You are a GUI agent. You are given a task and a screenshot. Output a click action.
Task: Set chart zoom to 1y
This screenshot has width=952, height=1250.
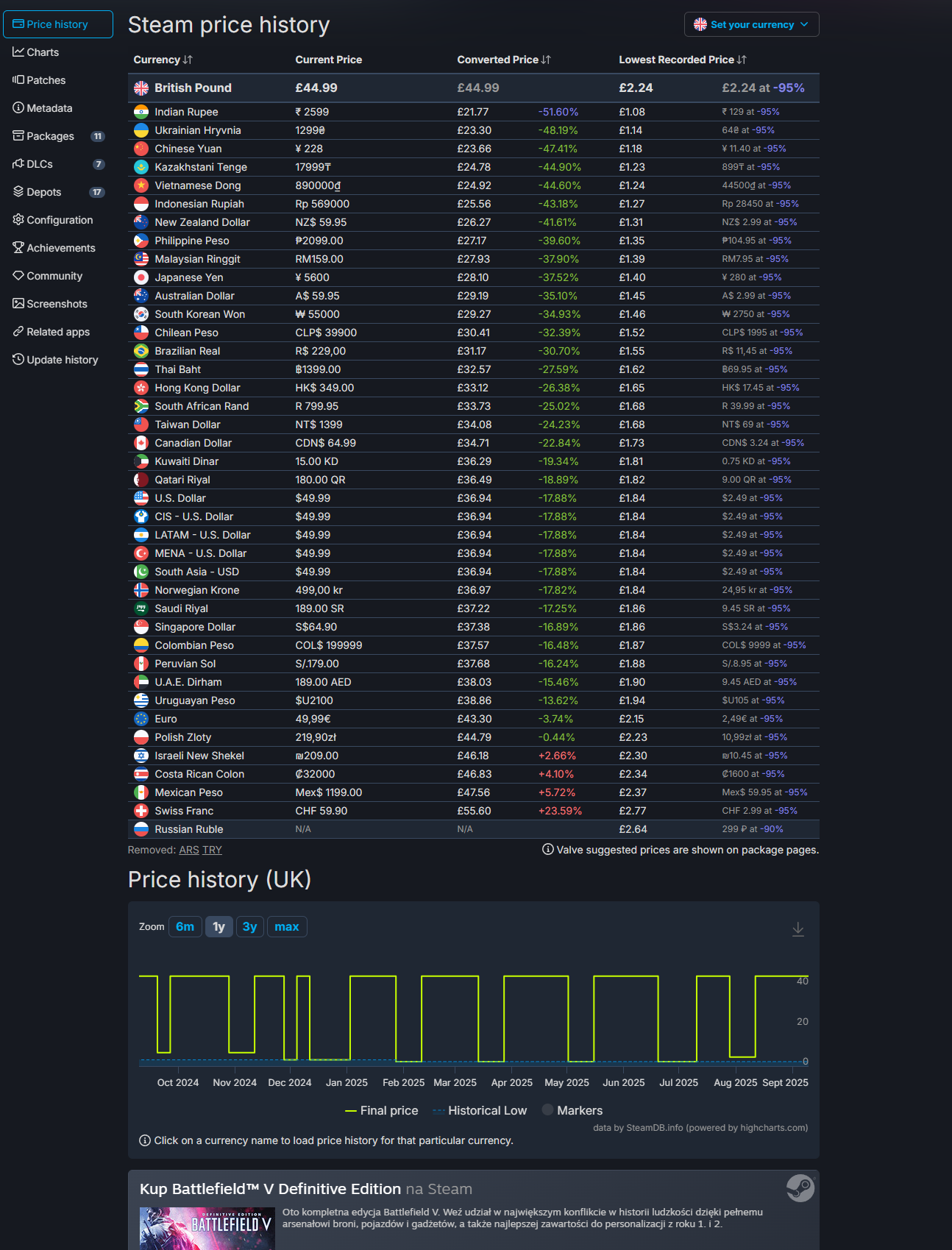(219, 927)
